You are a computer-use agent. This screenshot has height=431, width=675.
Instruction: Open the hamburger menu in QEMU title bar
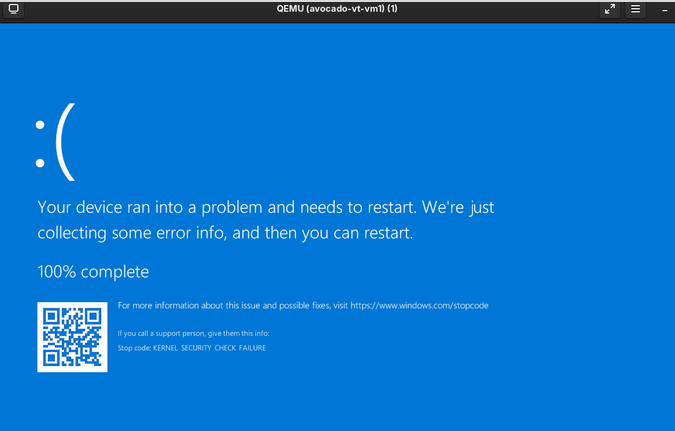635,9
